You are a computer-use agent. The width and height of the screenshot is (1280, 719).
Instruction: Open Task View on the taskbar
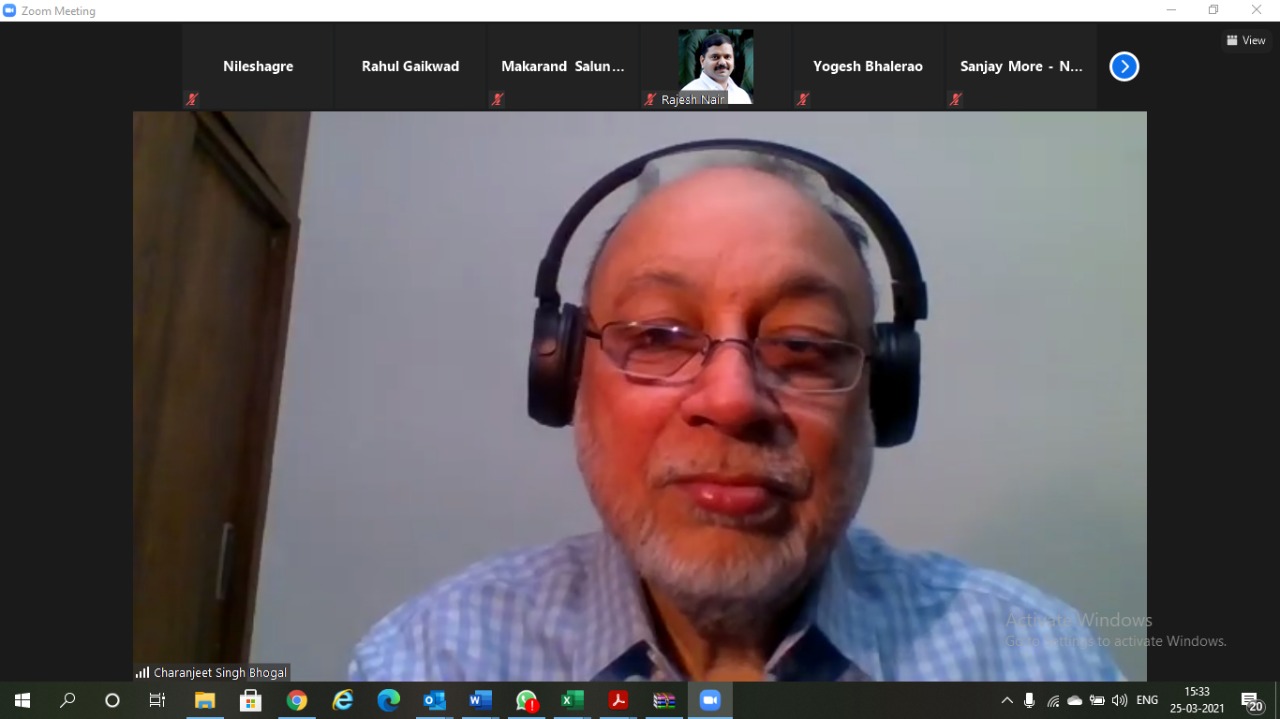[x=157, y=700]
